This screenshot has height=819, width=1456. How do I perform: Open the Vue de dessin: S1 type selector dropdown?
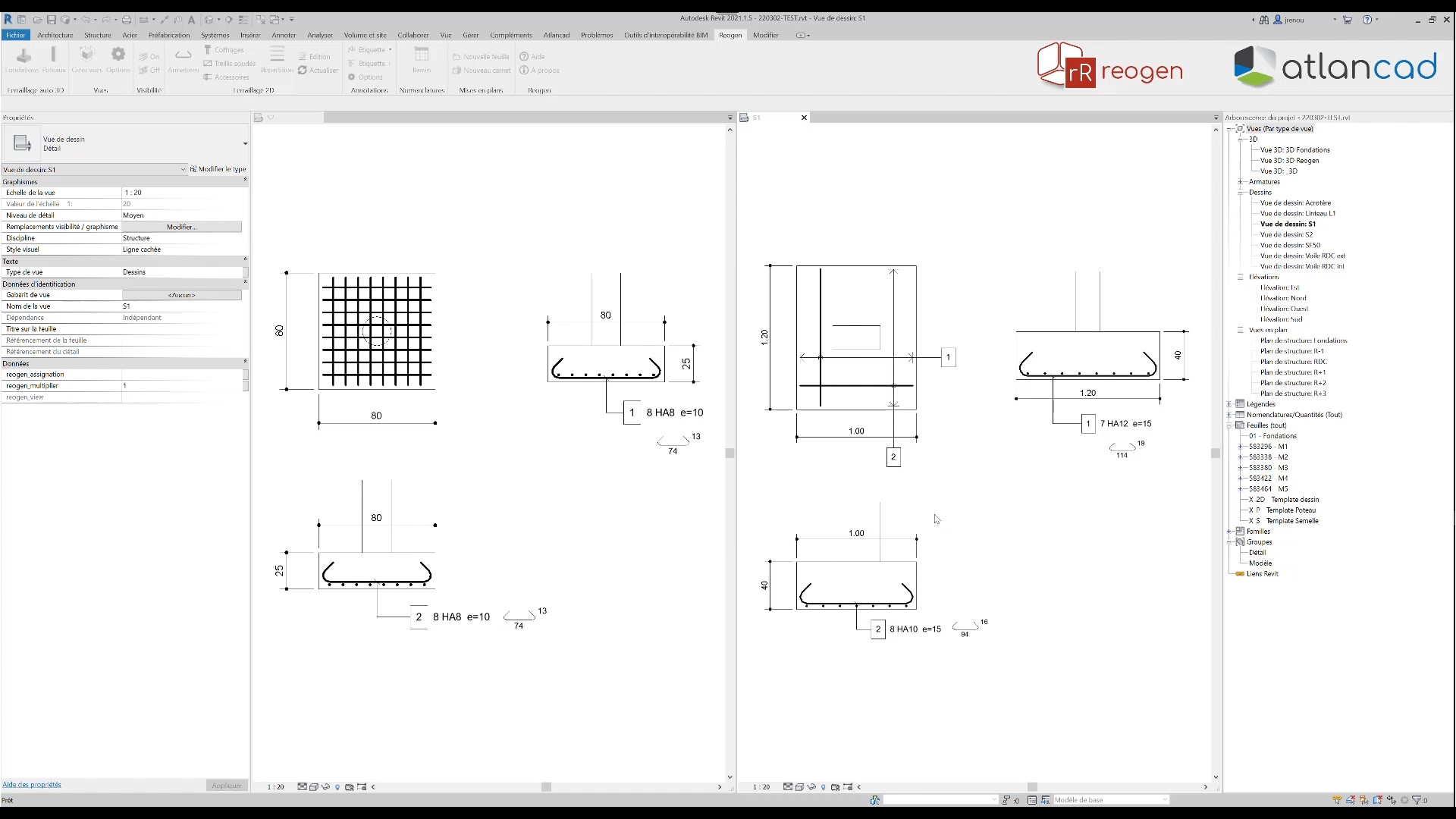click(183, 170)
